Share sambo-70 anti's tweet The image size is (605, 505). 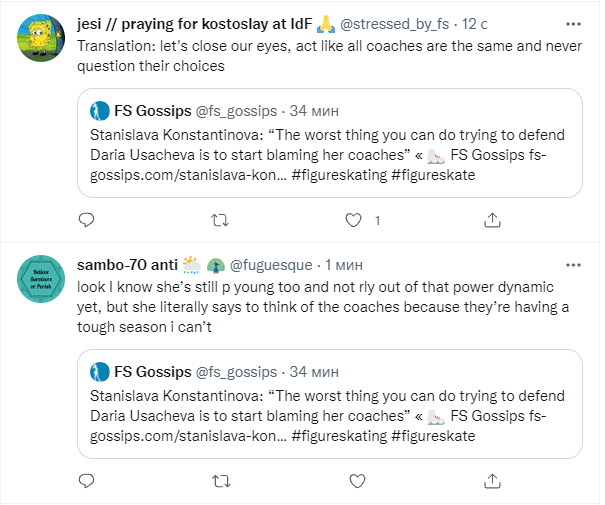pyautogui.click(x=491, y=481)
